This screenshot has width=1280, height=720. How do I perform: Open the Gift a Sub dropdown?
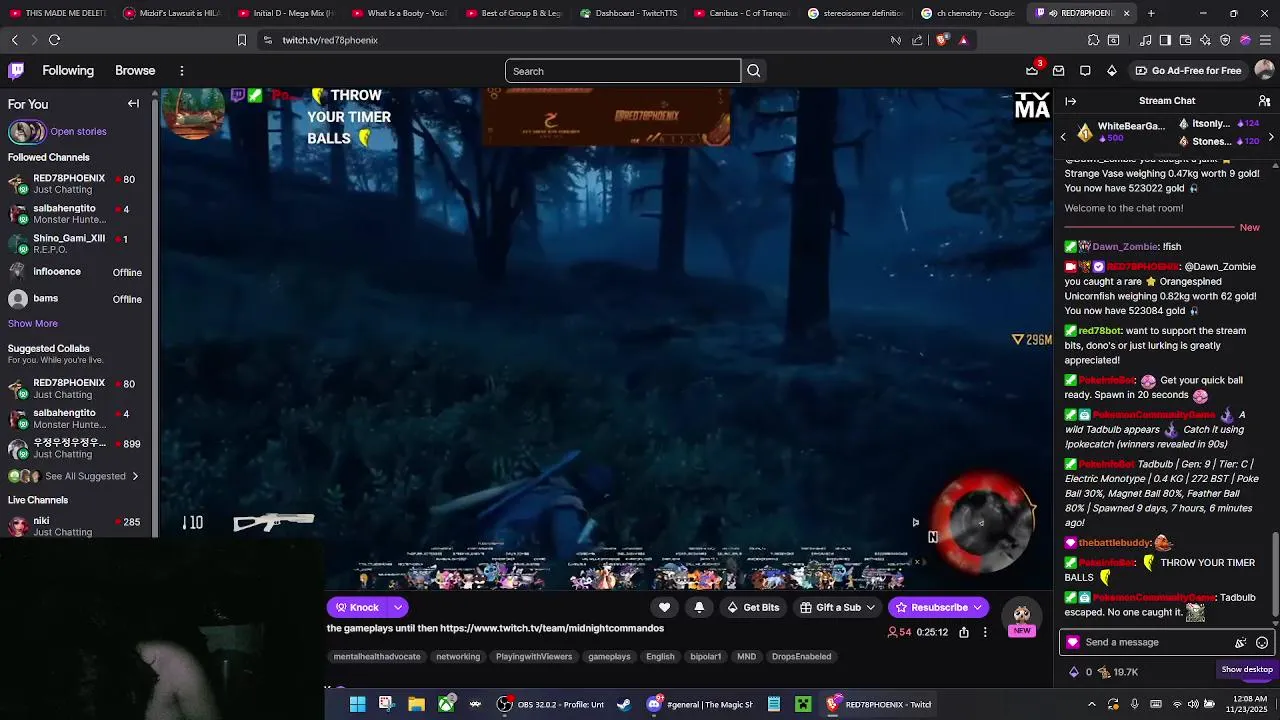click(x=838, y=607)
